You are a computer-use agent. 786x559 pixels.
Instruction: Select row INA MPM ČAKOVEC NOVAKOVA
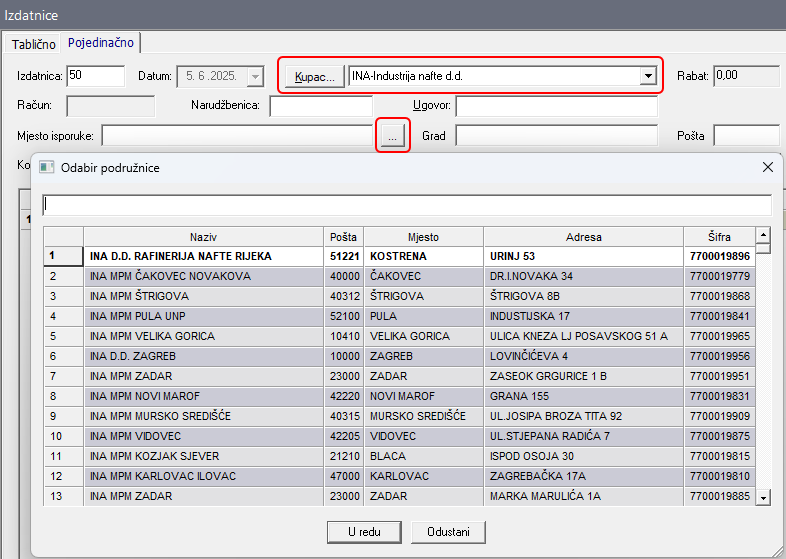pyautogui.click(x=400, y=276)
